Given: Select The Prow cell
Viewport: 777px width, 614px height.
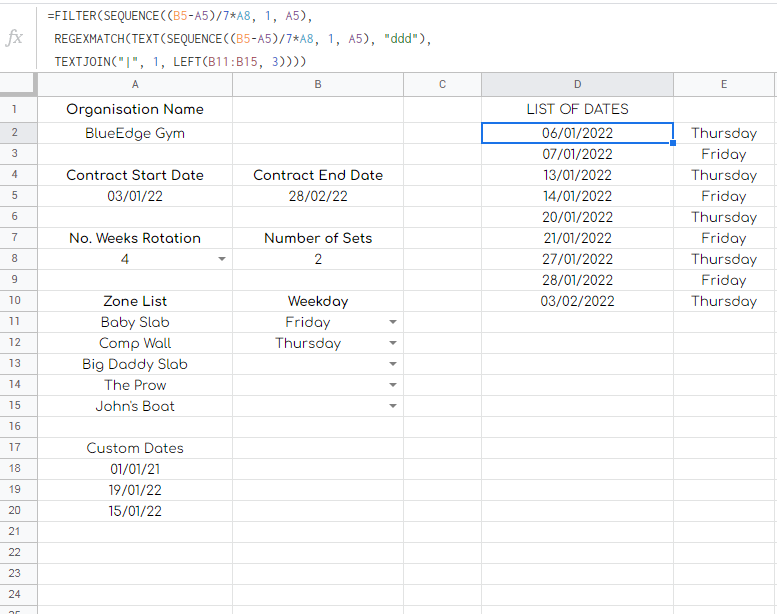Looking at the screenshot, I should (135, 385).
